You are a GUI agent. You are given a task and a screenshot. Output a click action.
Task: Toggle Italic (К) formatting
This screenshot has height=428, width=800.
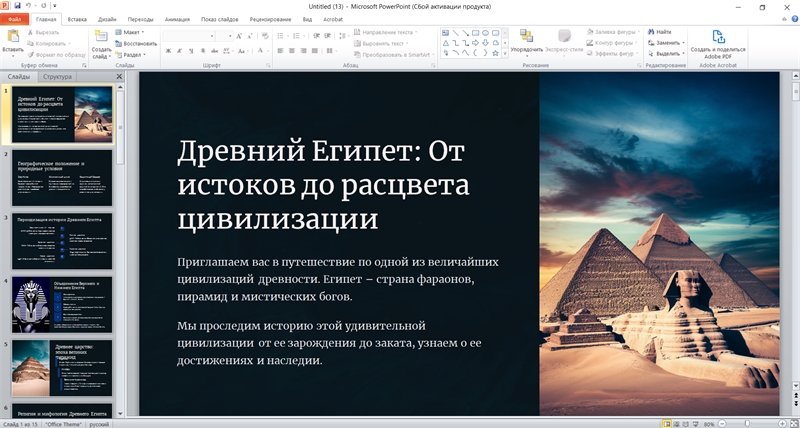pyautogui.click(x=180, y=51)
